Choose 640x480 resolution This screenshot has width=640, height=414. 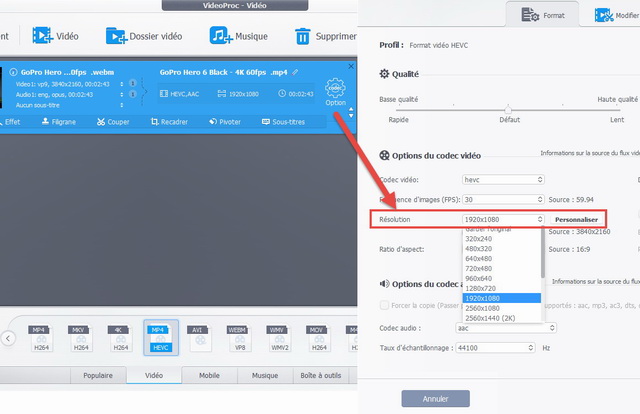[502, 258]
